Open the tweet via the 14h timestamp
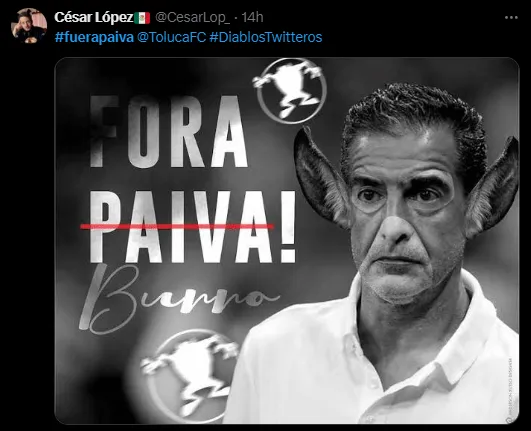The image size is (531, 431). [x=252, y=18]
